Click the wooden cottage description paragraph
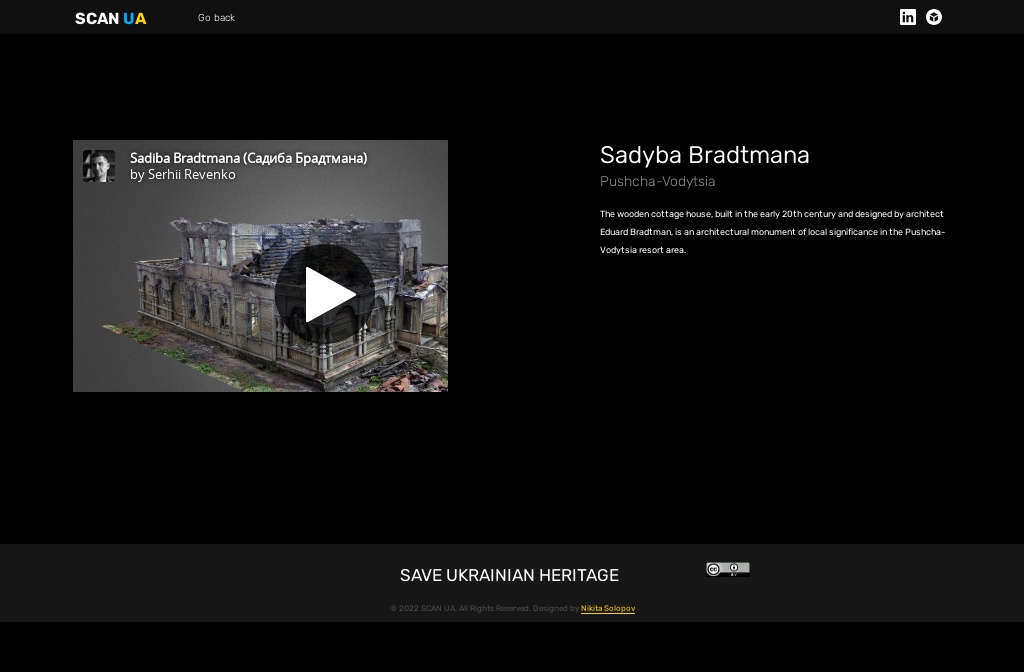 [772, 232]
